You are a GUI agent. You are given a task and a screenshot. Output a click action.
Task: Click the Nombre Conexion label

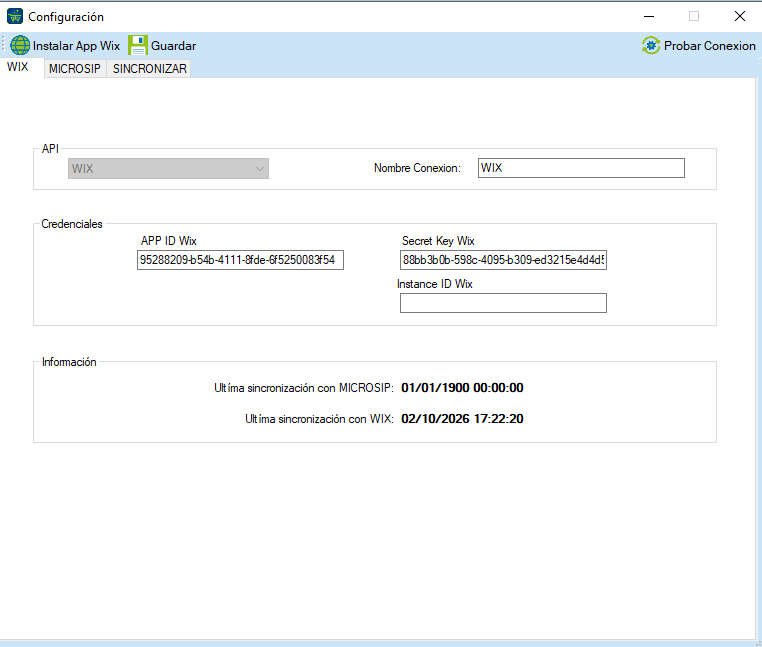[417, 168]
